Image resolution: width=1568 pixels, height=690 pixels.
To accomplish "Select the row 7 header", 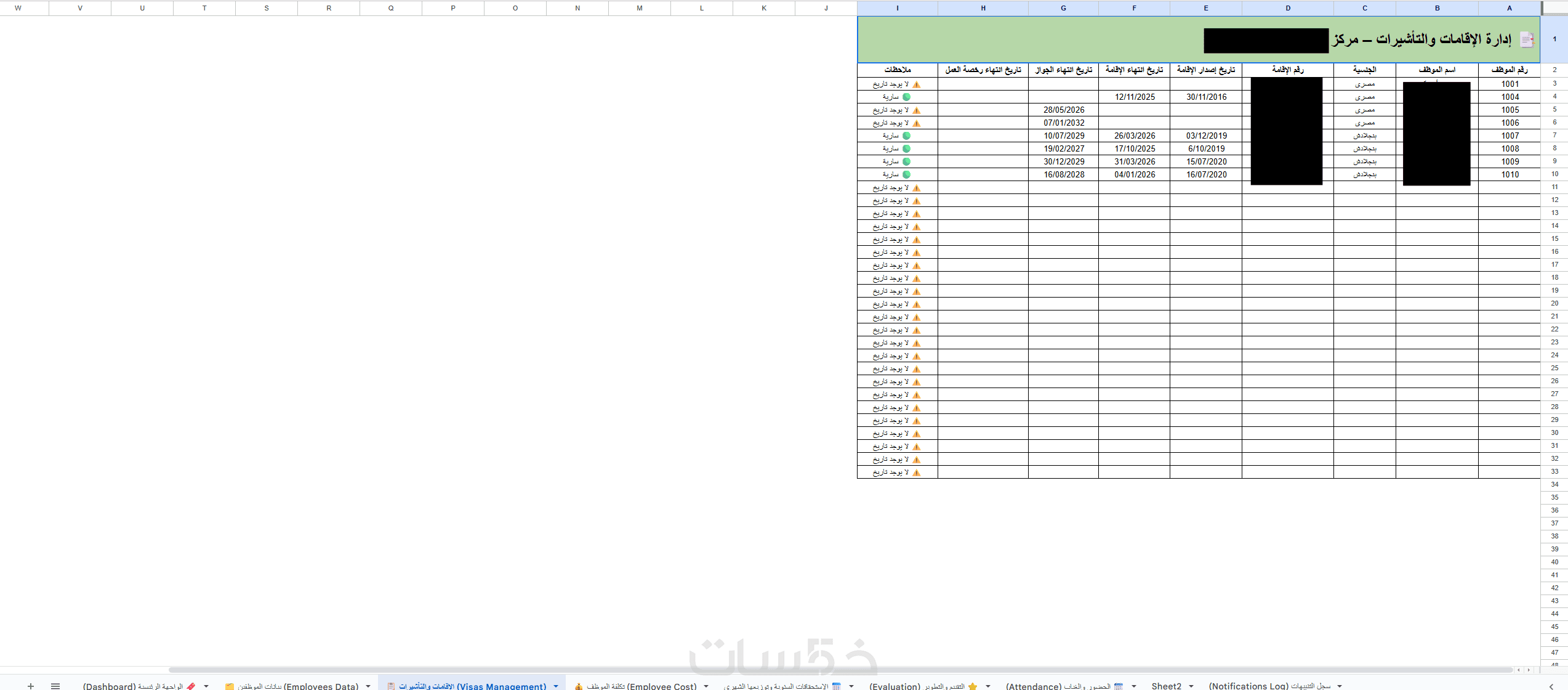I will click(x=1554, y=136).
